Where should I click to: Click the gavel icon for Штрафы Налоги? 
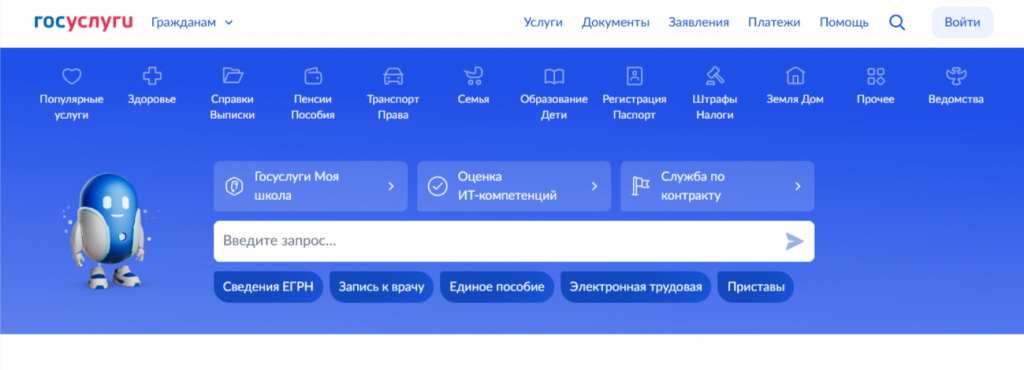click(715, 76)
